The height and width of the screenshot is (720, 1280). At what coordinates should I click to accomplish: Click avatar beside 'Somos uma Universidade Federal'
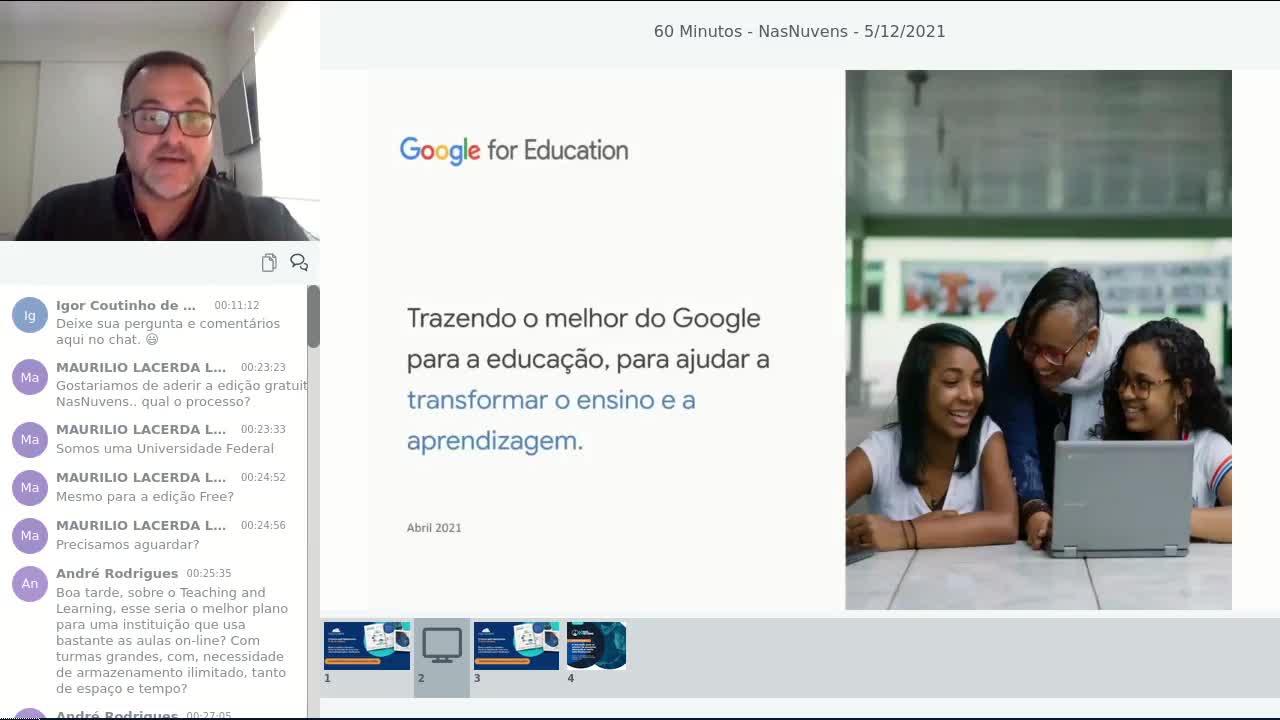(x=30, y=439)
